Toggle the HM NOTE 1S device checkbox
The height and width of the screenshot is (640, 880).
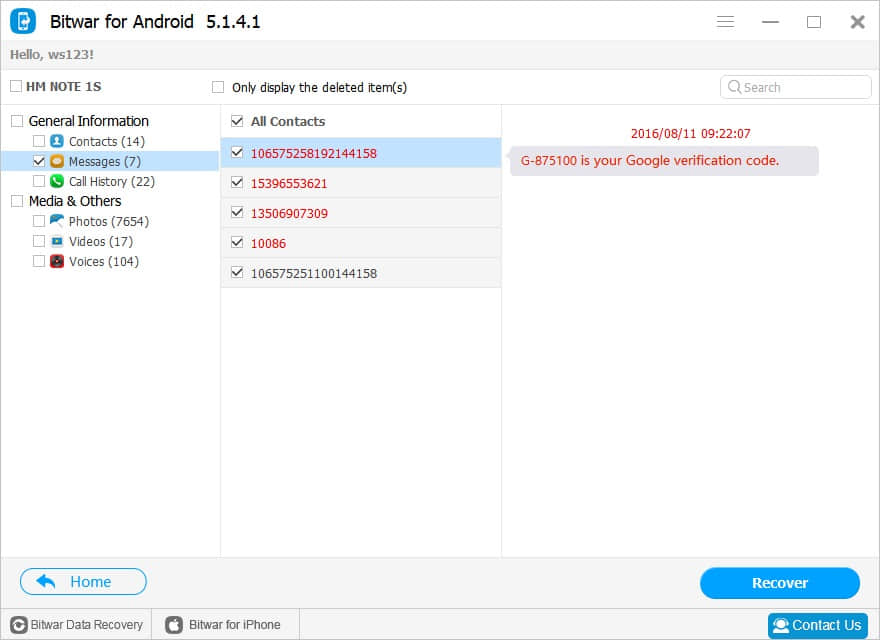tap(16, 86)
